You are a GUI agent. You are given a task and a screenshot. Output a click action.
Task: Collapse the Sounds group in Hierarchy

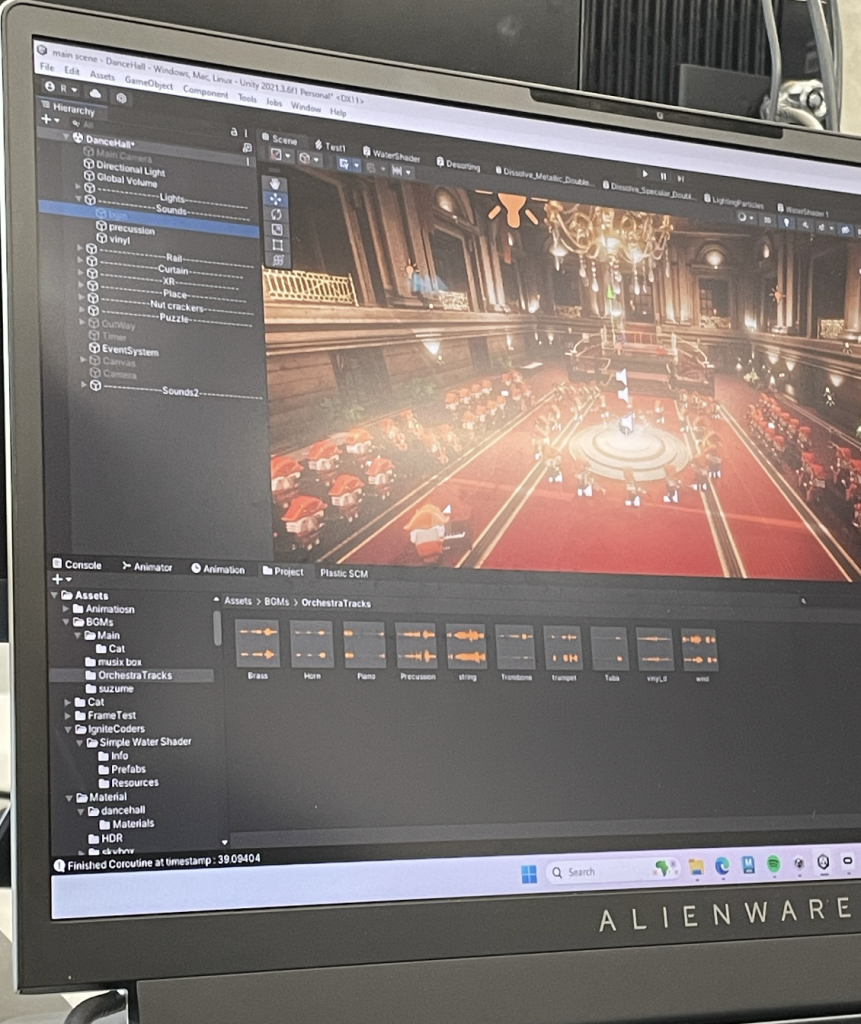tap(78, 198)
